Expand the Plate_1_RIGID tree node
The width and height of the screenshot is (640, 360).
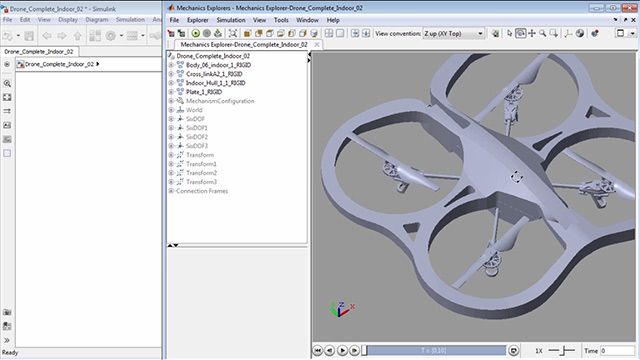pos(171,92)
